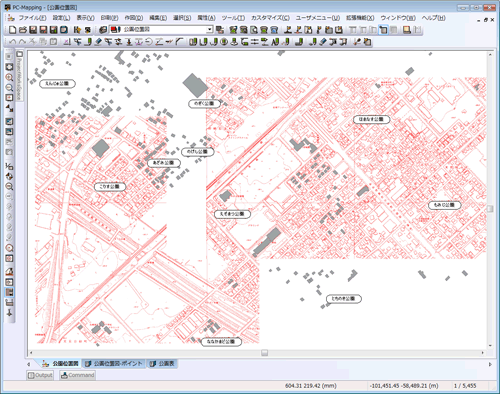Viewport: 500px width, 394px height.
Task: Click the map scrollbar's up arrow
Action: click(490, 54)
